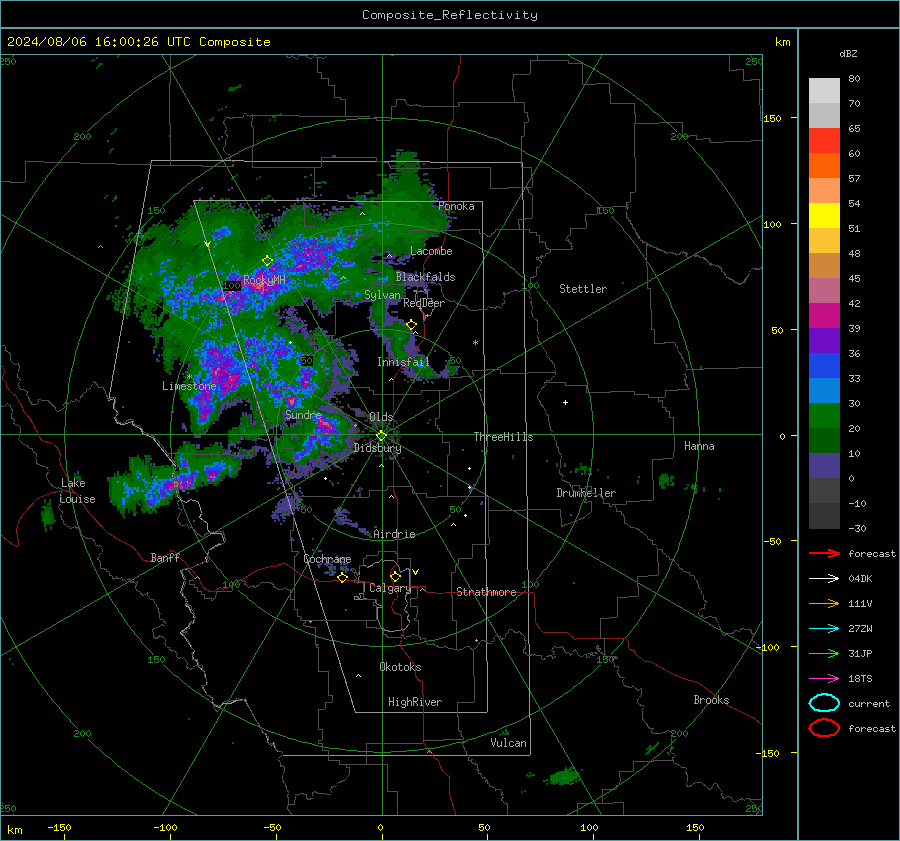Click the Olds town label

tap(381, 417)
